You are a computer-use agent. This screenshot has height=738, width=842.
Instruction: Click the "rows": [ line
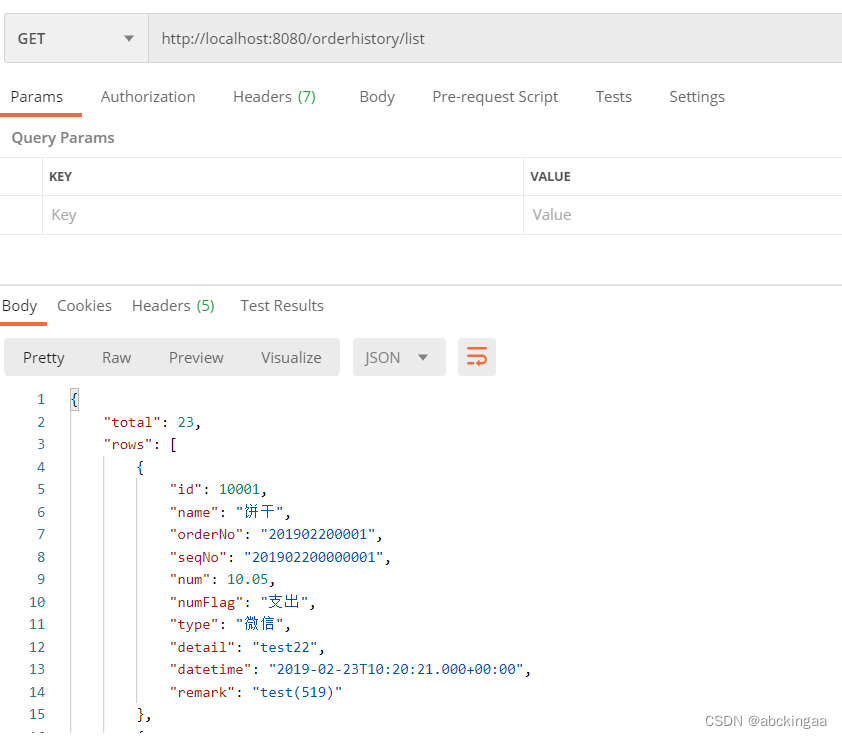click(x=140, y=444)
